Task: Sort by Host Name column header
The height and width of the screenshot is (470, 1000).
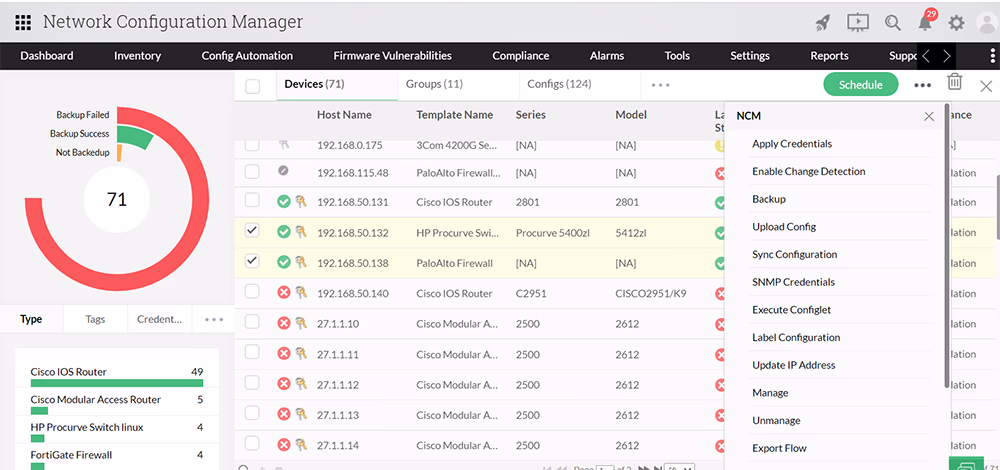Action: pos(344,115)
